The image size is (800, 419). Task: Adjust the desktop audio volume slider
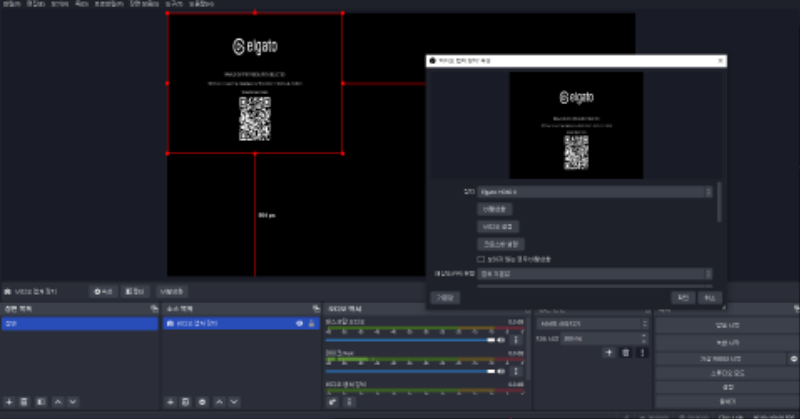[410, 340]
